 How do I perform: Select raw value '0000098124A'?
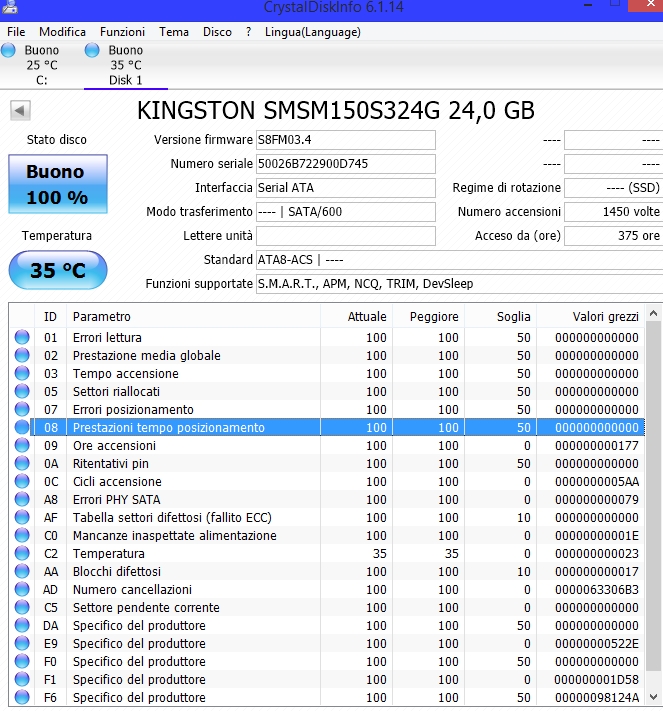click(x=597, y=697)
